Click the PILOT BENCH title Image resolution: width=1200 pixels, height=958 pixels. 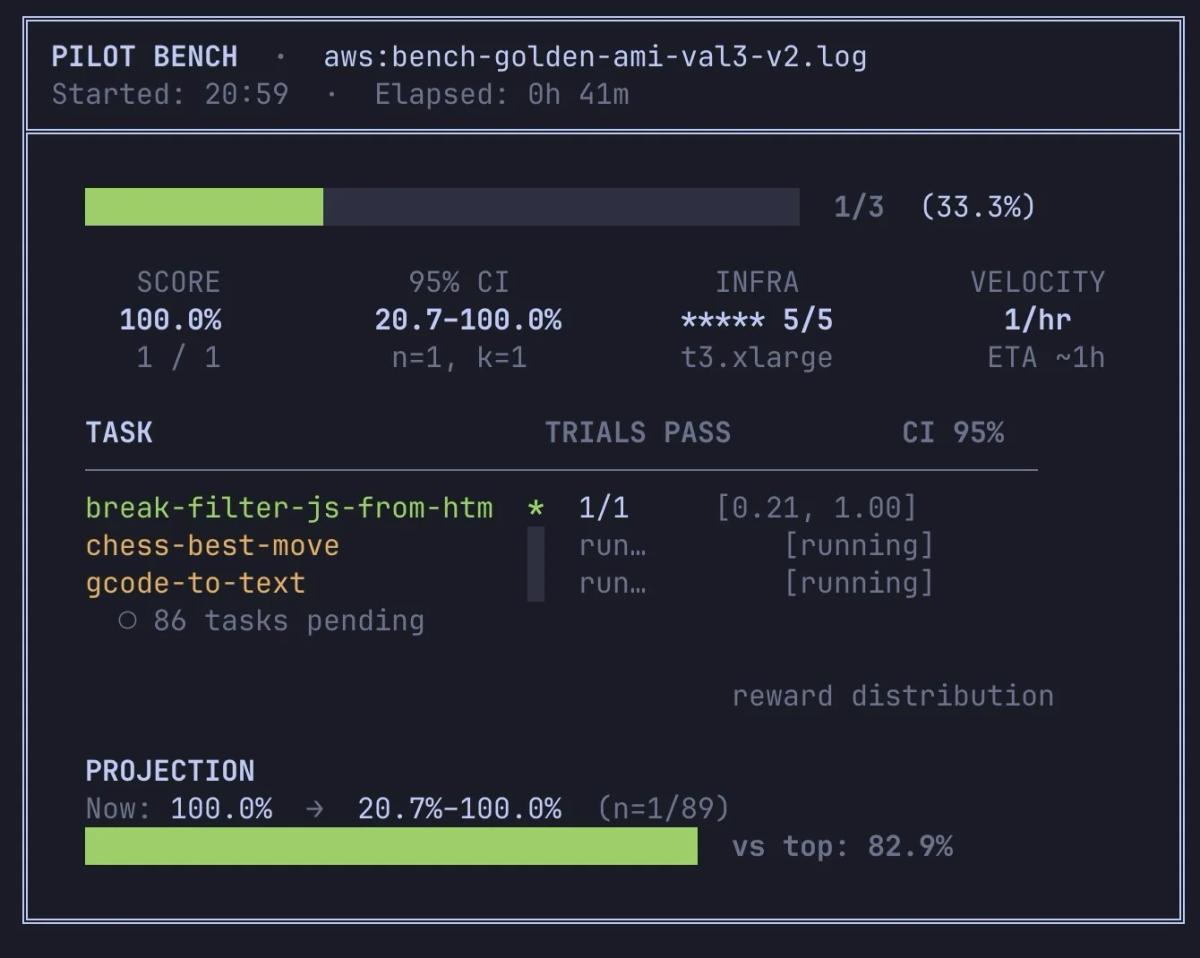(x=144, y=56)
